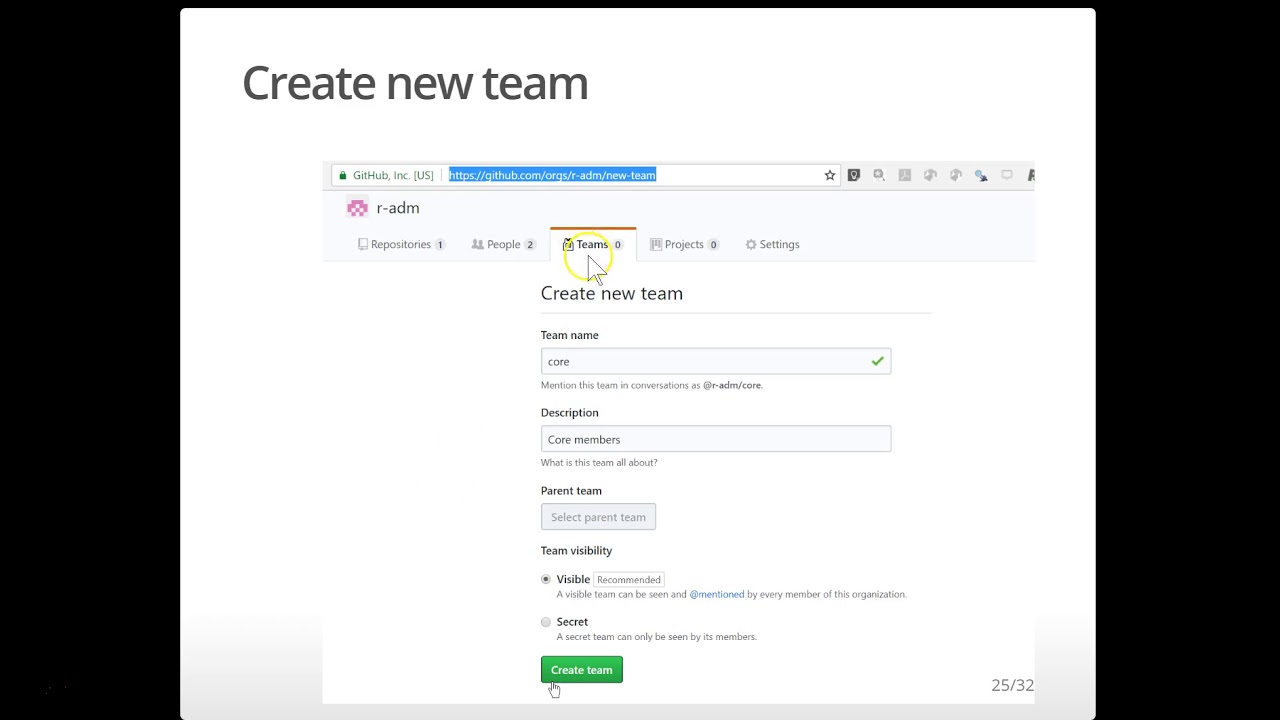1280x720 pixels.
Task: Click the slide number "25/32"
Action: click(1012, 685)
